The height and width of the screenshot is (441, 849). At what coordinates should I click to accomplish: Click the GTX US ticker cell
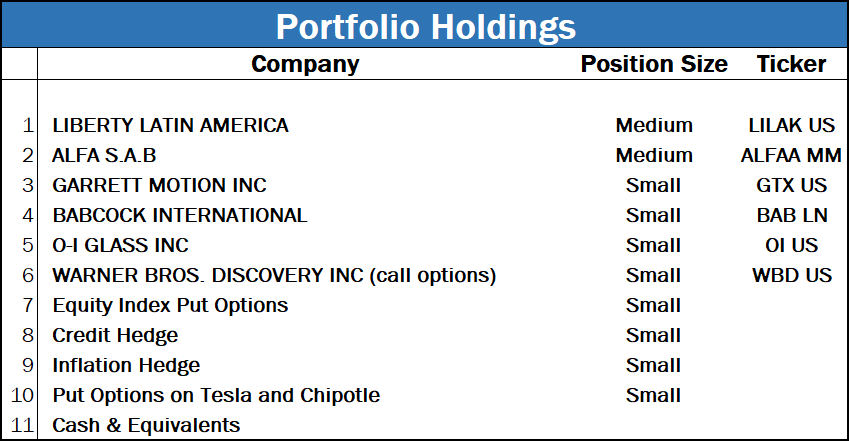(791, 186)
